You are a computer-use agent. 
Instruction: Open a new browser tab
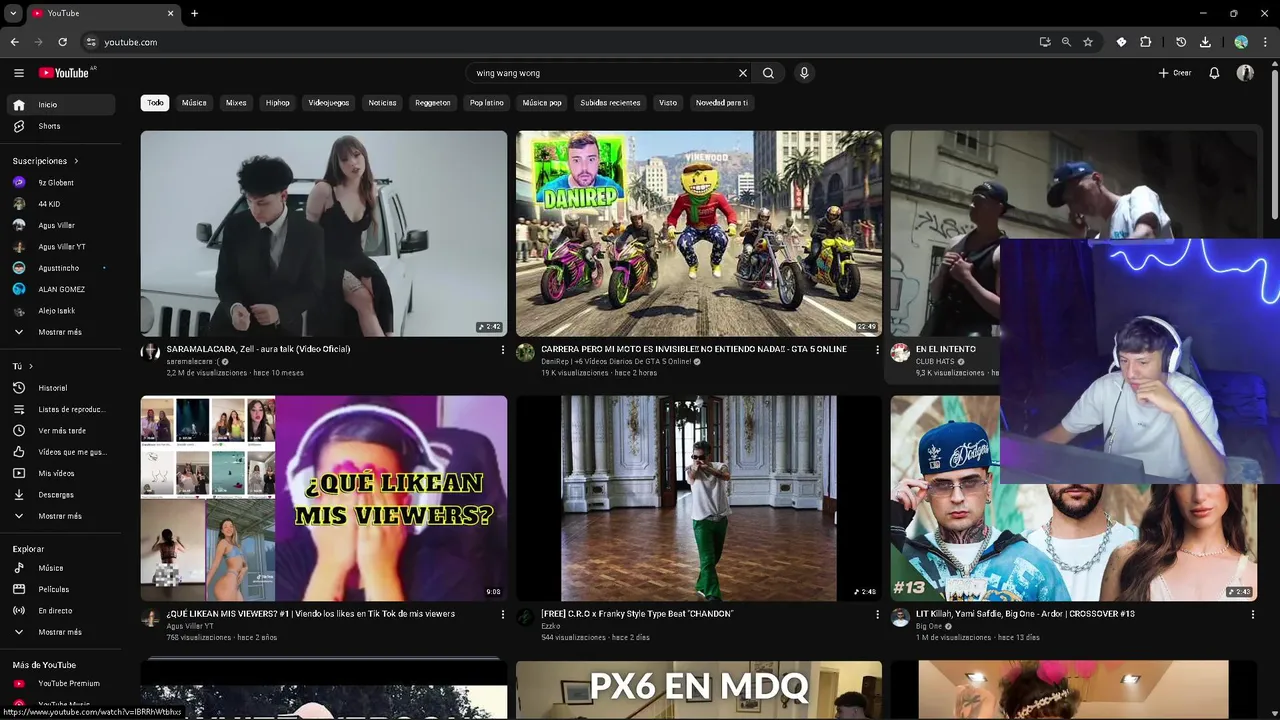click(194, 13)
